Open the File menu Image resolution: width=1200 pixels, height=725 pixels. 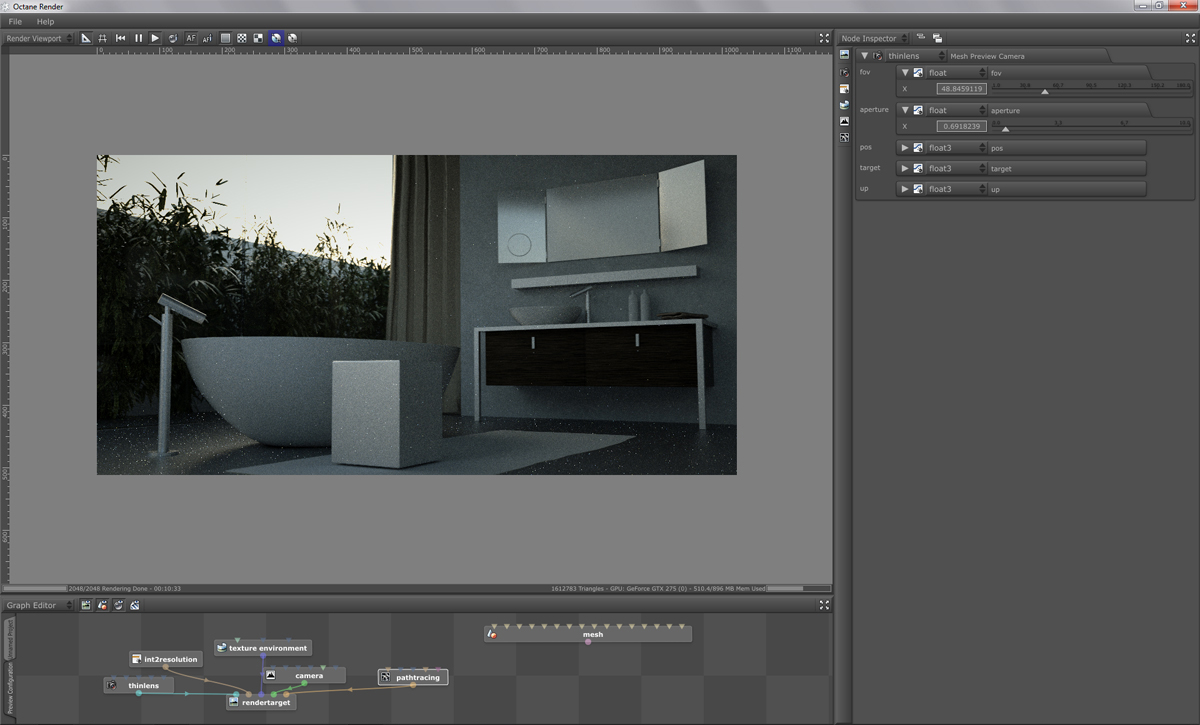(15, 21)
